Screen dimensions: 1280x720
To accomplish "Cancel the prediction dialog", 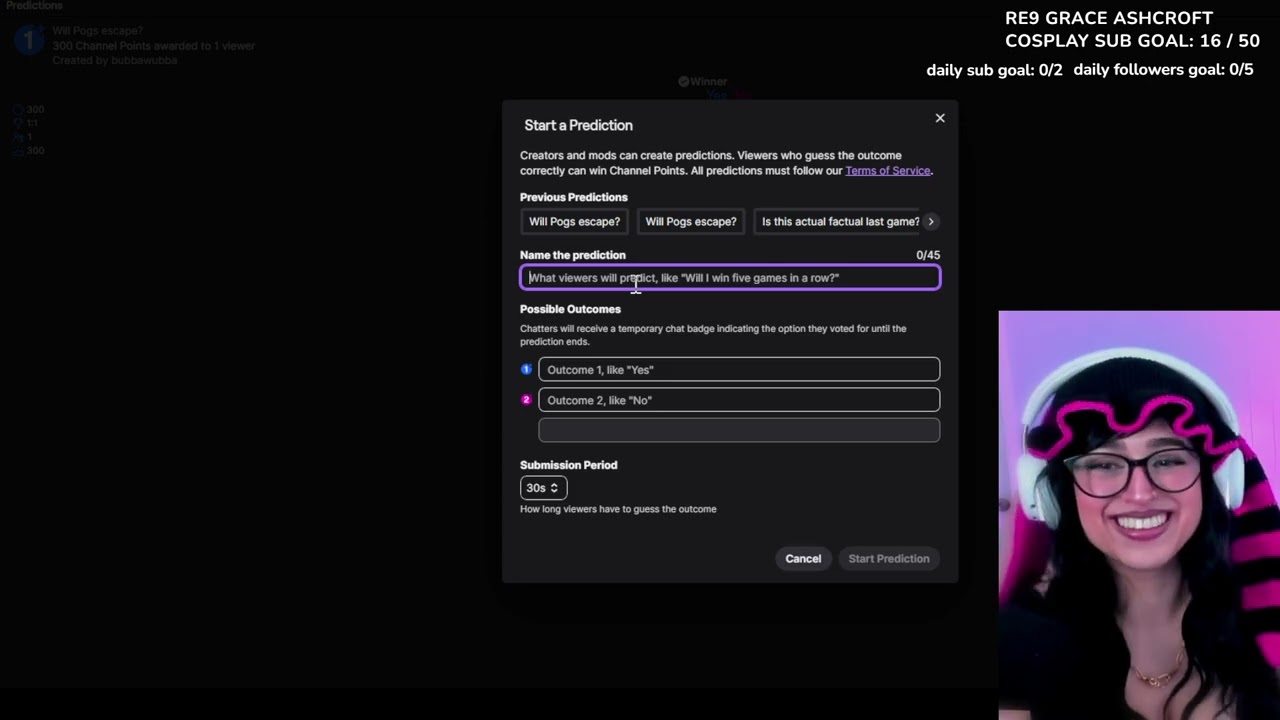I will point(803,559).
